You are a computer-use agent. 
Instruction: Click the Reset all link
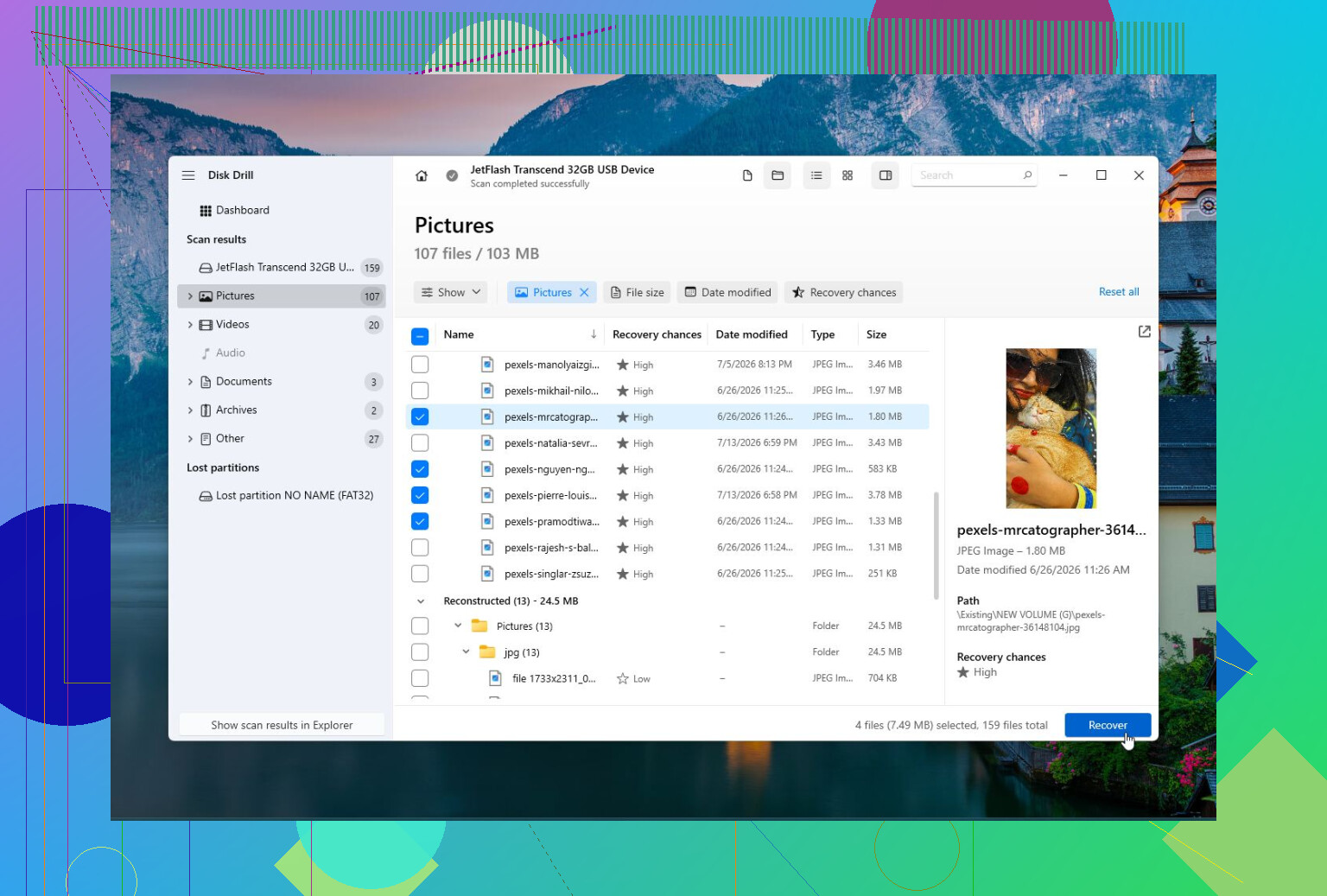pos(1119,292)
